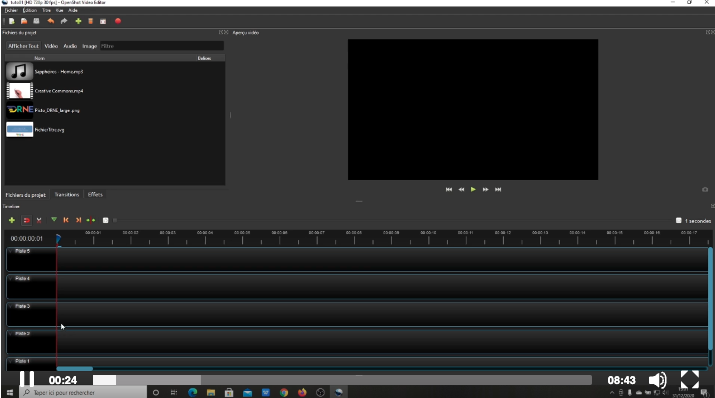This screenshot has height=398, width=715.
Task: Switch to the Transitions tab
Action: pos(67,195)
